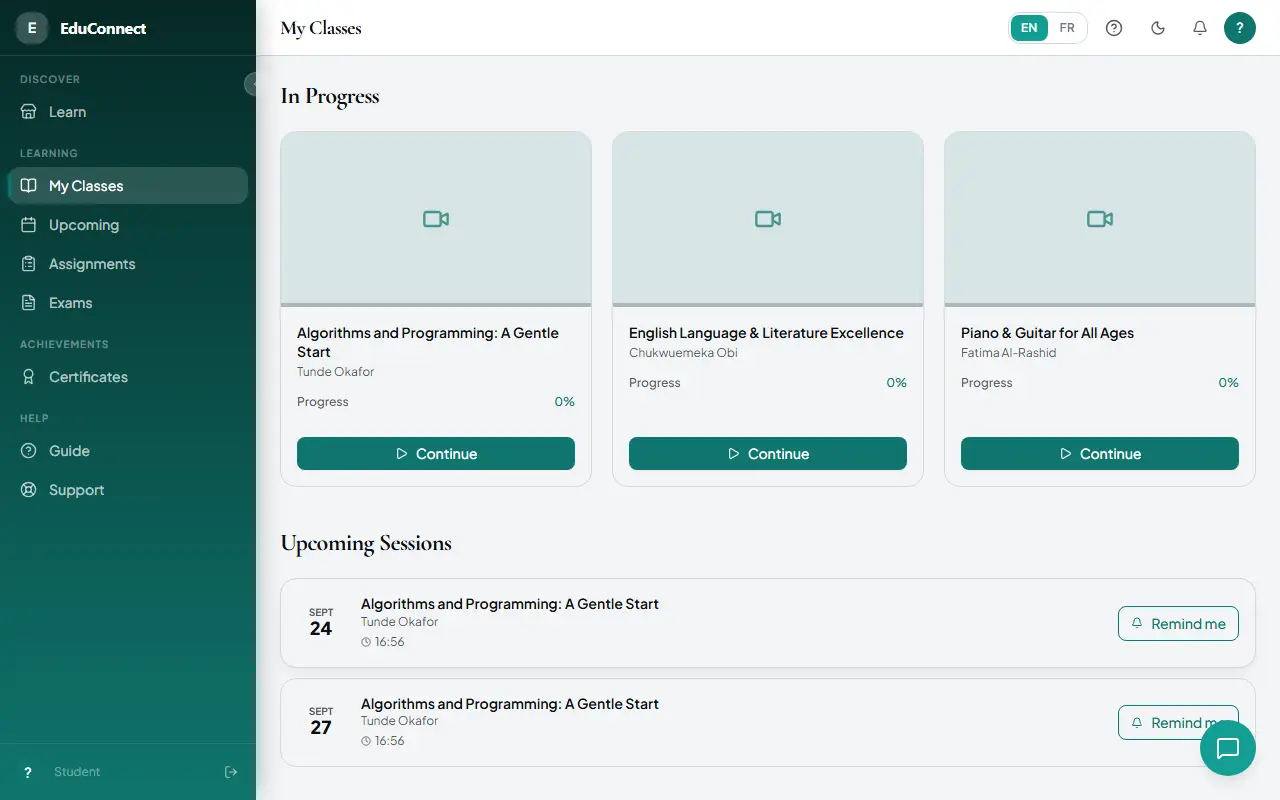The width and height of the screenshot is (1280, 800).
Task: Click the Student label in sidebar footer
Action: click(x=77, y=772)
